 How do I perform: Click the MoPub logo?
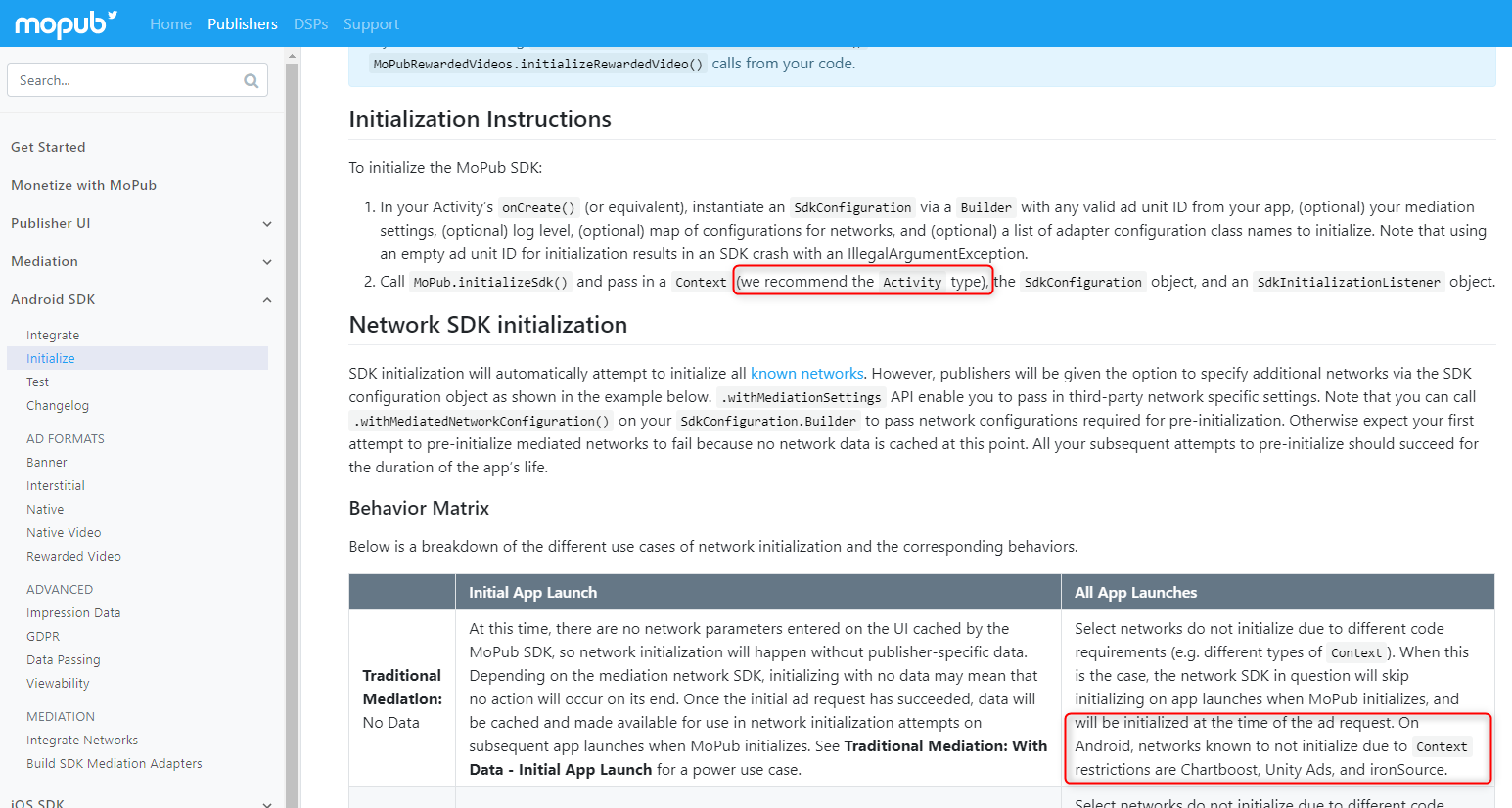point(66,23)
